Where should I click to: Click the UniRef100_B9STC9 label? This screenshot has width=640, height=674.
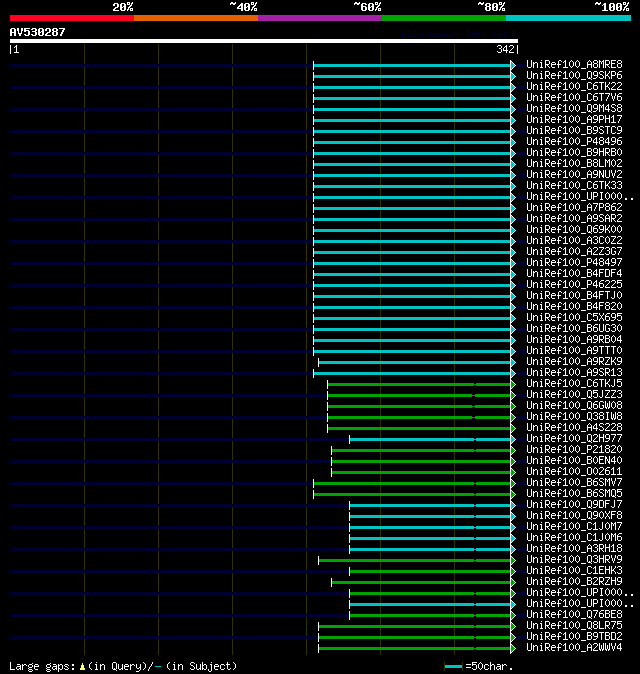click(x=574, y=130)
